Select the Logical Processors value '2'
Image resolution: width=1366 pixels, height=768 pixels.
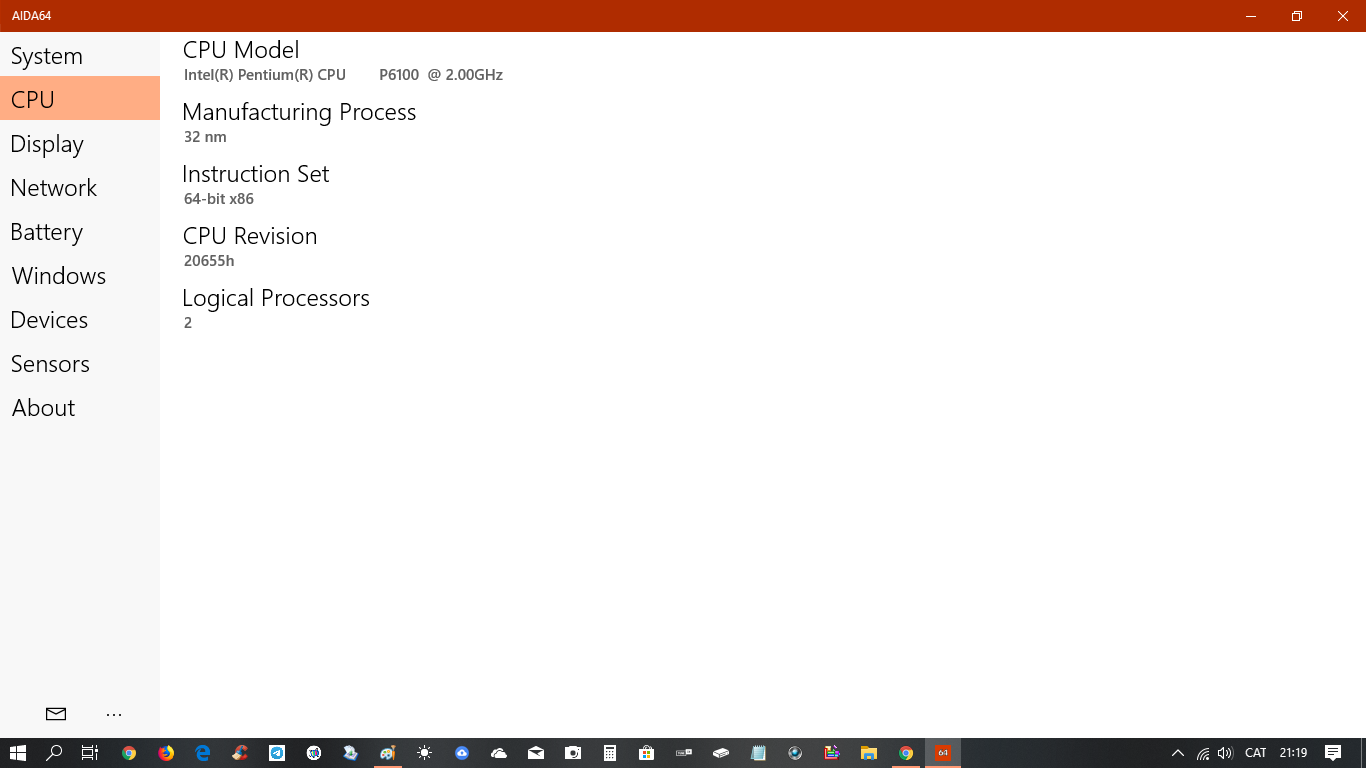click(x=188, y=323)
